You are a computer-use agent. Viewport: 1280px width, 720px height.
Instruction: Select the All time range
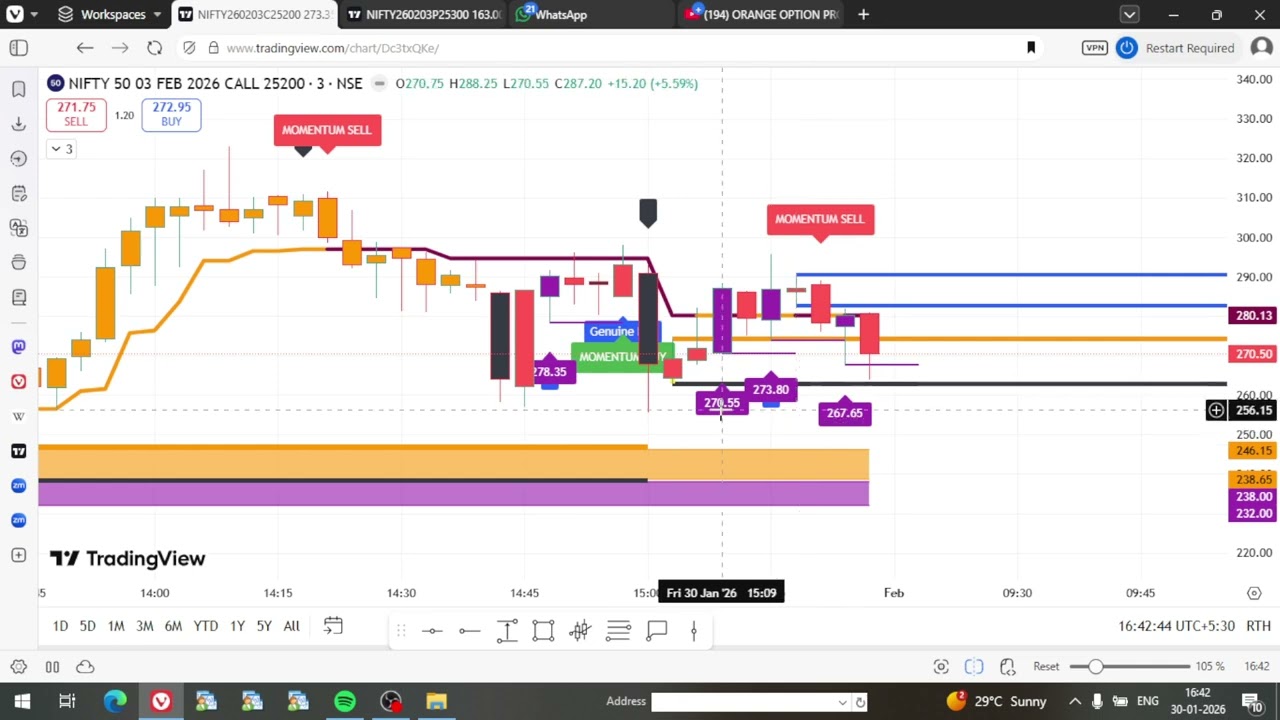tap(291, 626)
